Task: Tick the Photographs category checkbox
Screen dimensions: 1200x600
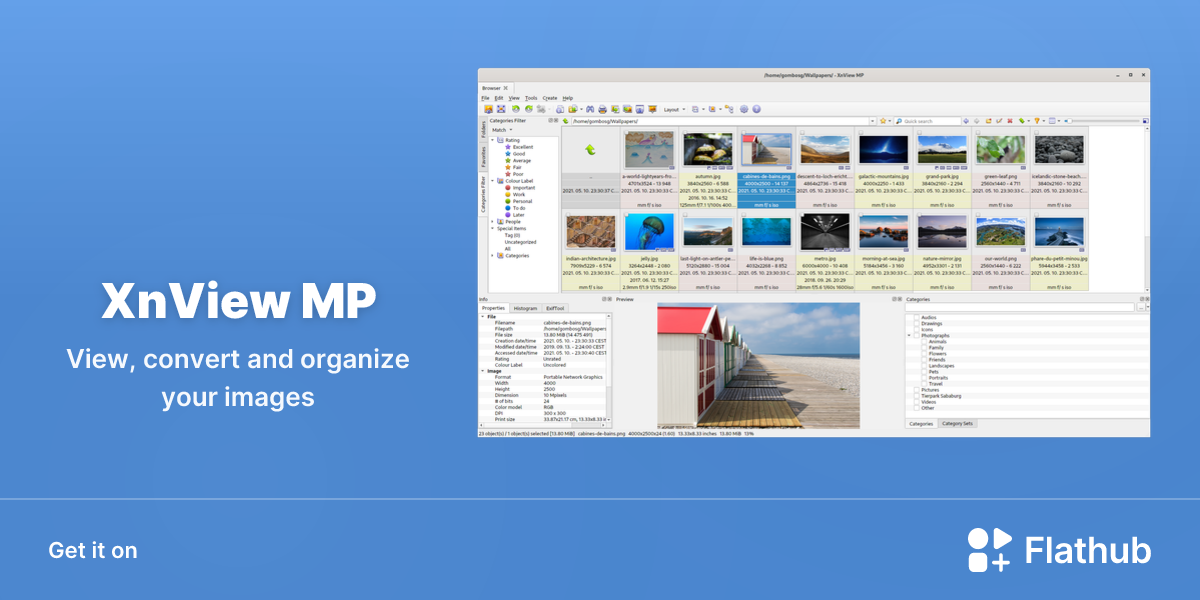Action: pos(917,336)
